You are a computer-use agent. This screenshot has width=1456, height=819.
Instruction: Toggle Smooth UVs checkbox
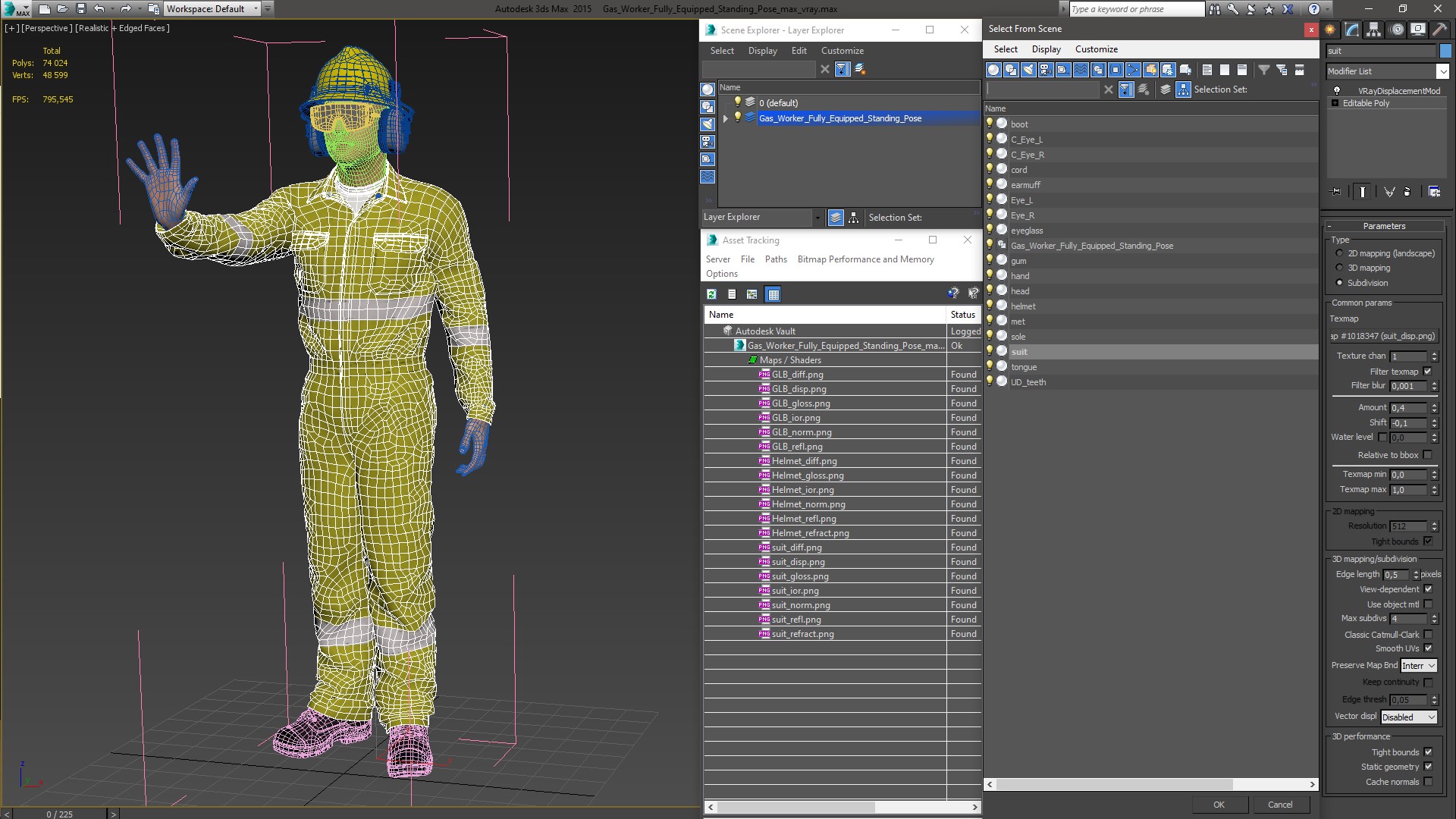click(1428, 648)
